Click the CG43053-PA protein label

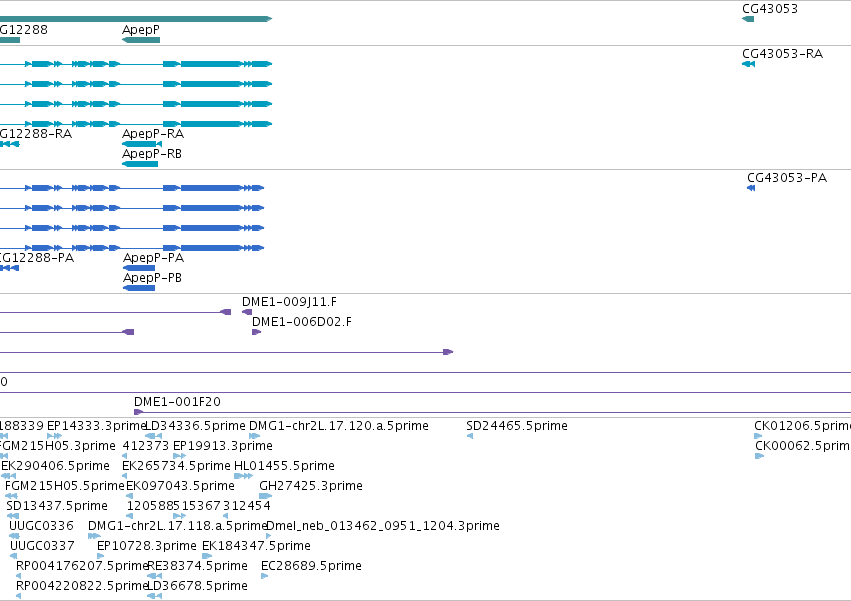787,178
